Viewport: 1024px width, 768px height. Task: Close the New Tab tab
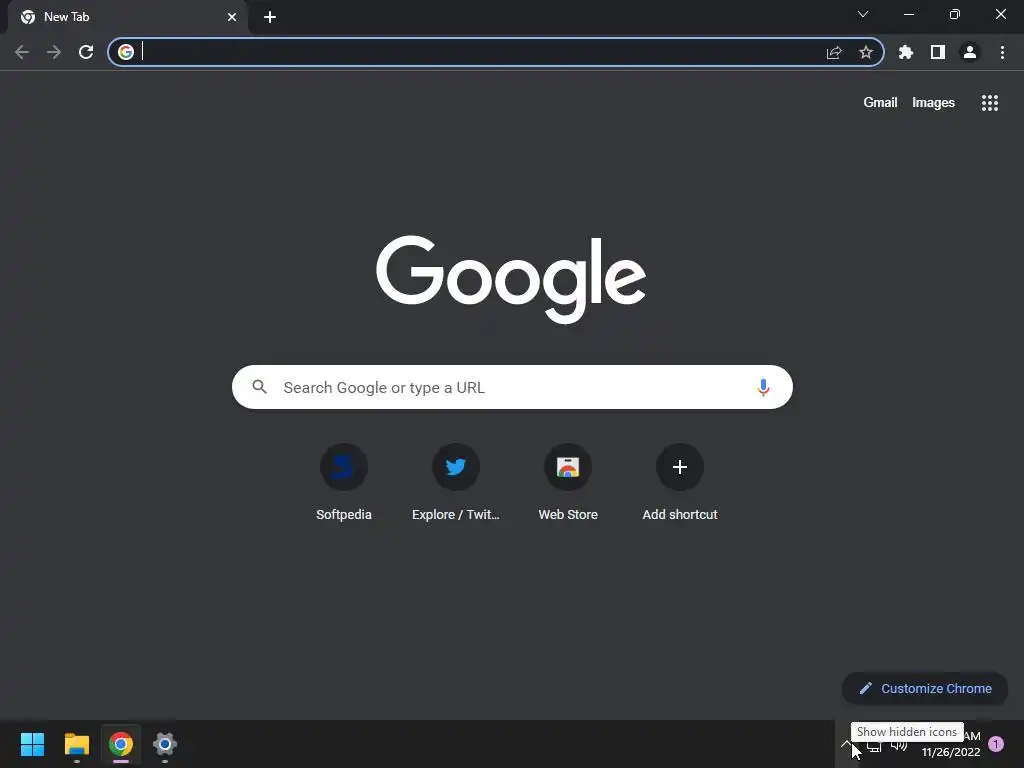tap(232, 17)
